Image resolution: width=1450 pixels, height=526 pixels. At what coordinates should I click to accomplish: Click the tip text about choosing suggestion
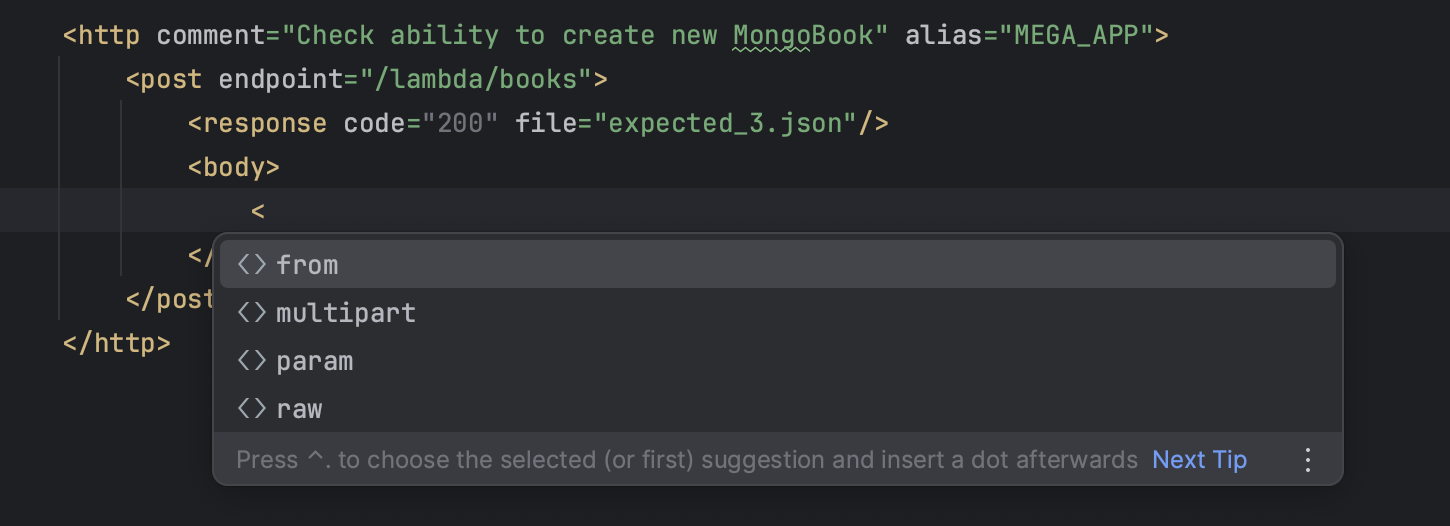687,460
